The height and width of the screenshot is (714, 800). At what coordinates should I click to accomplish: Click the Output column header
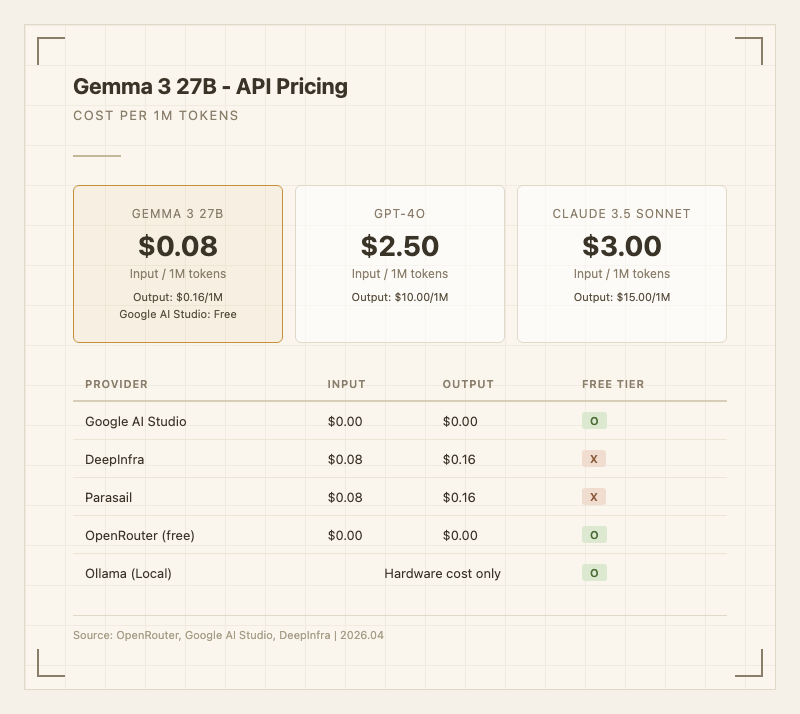pyautogui.click(x=468, y=384)
